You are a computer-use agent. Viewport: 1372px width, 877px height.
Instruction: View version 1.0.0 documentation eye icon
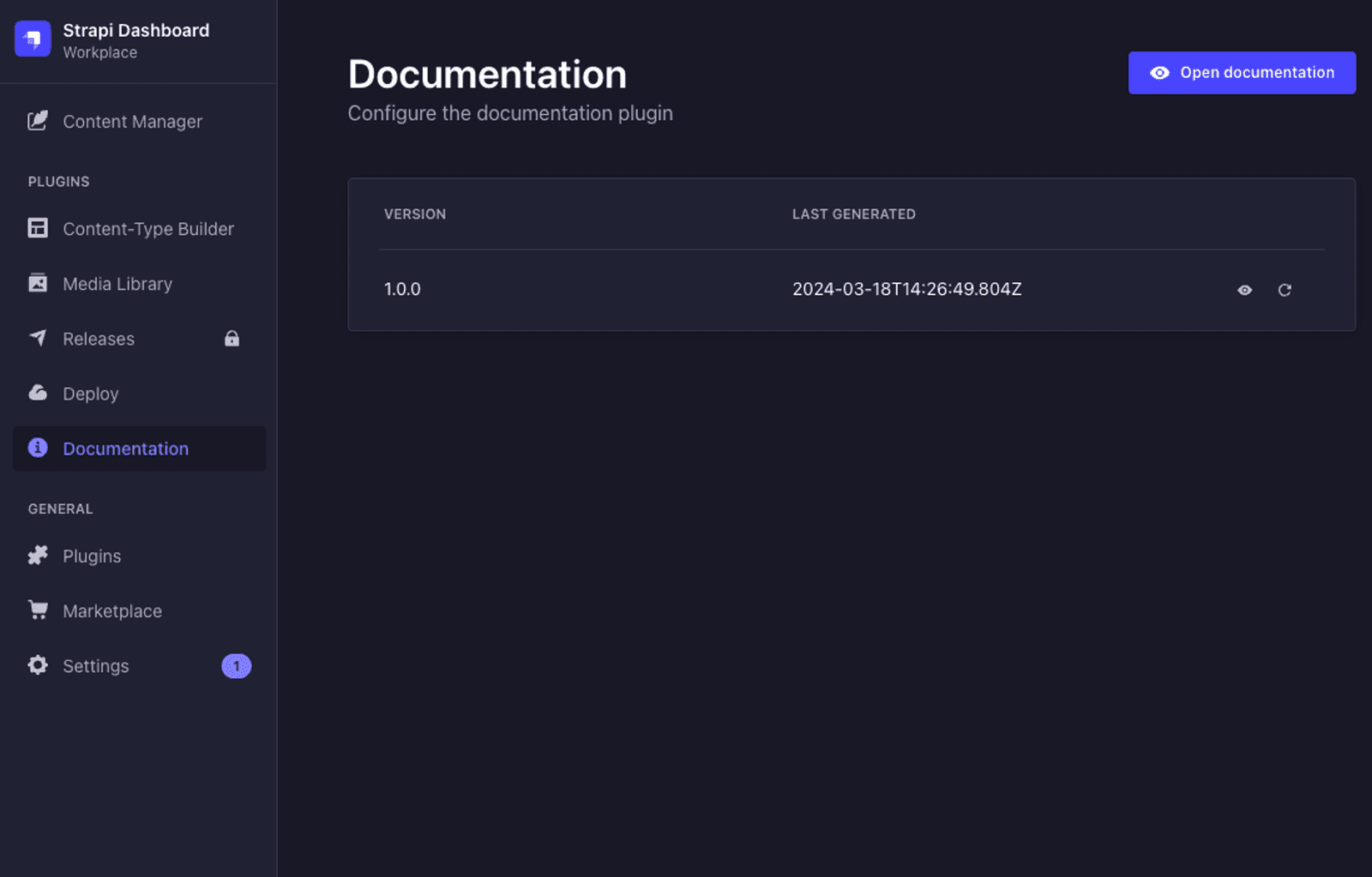(1244, 291)
